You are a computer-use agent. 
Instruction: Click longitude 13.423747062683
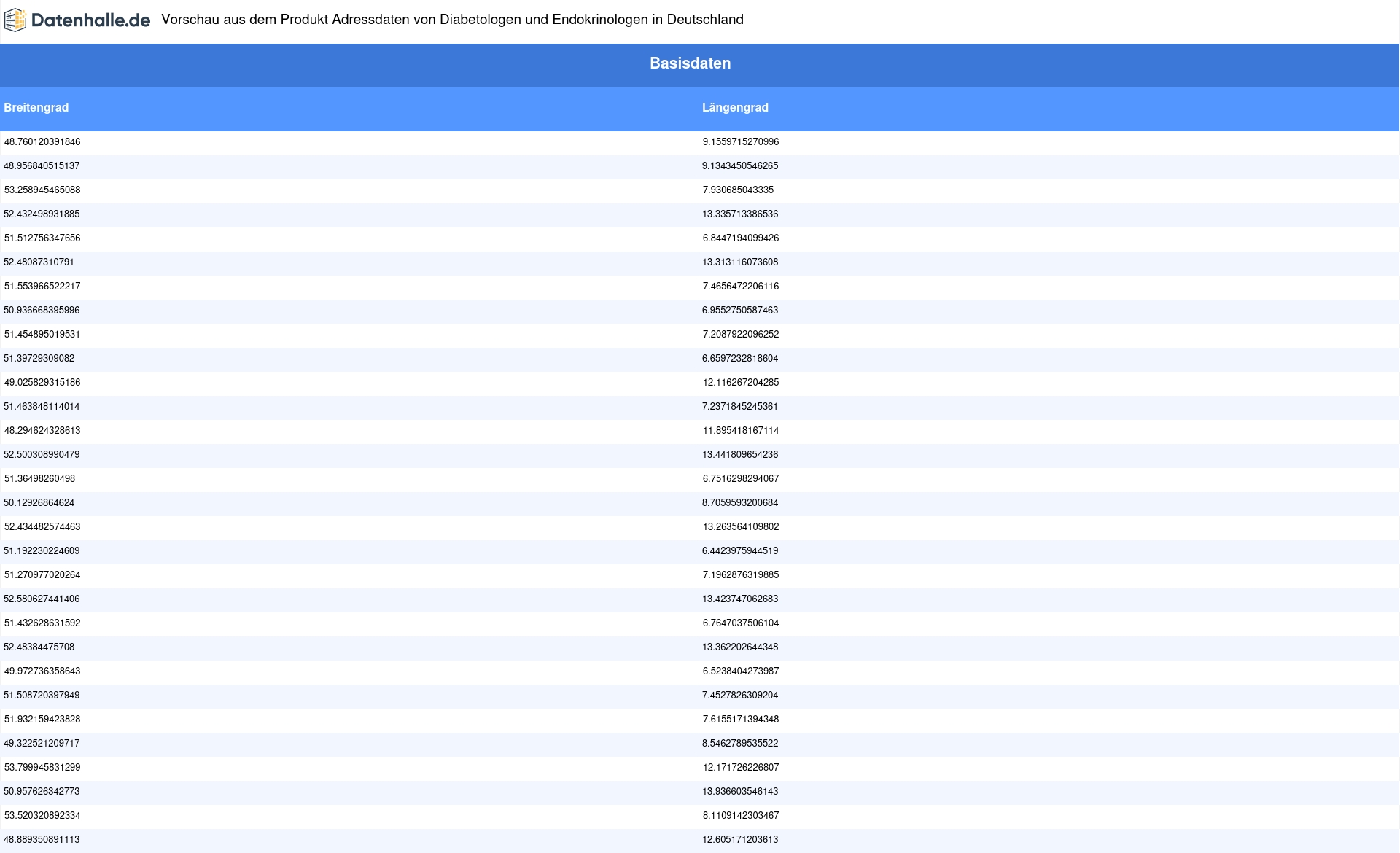point(740,599)
